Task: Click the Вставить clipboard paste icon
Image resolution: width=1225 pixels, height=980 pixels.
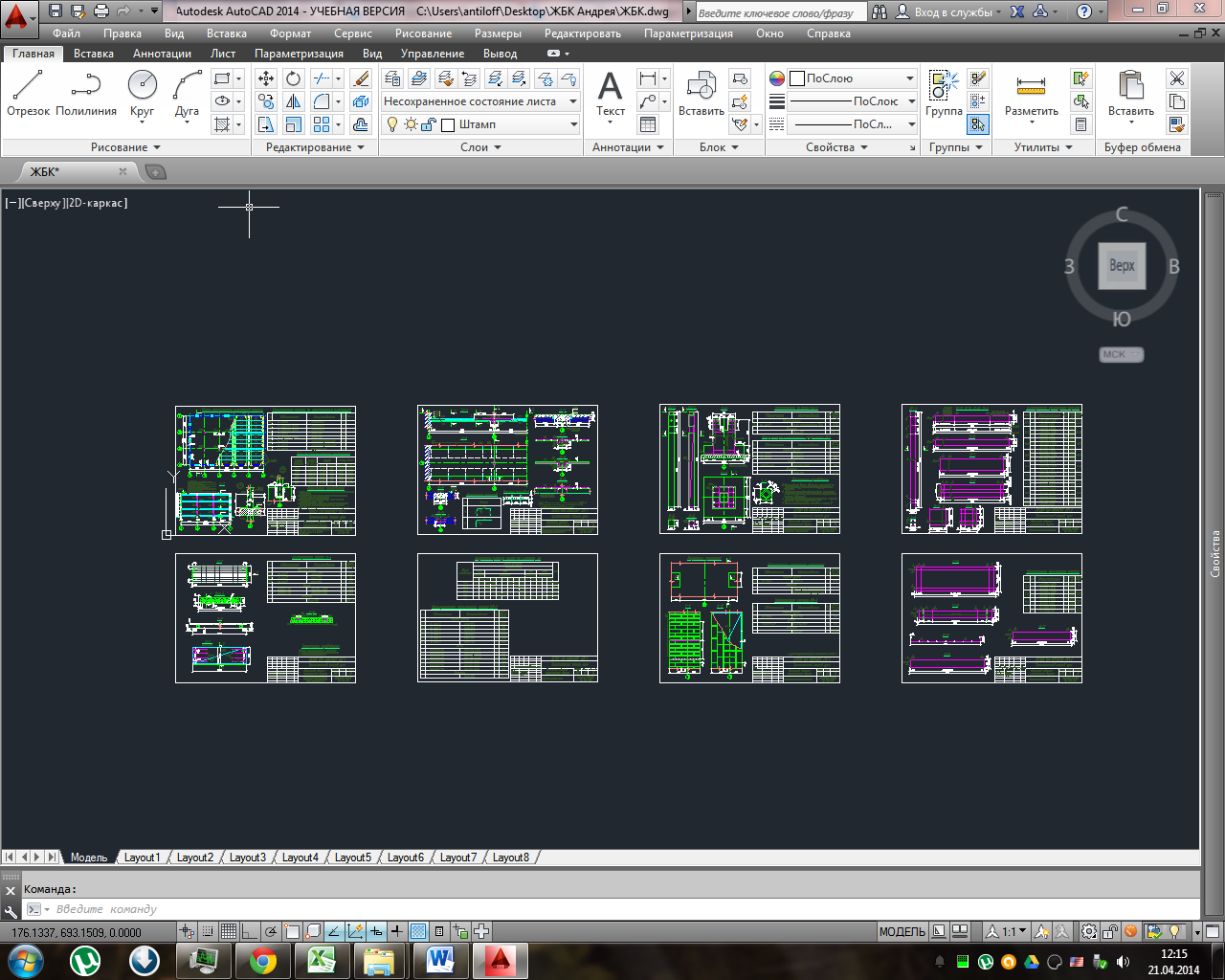Action: click(1131, 94)
